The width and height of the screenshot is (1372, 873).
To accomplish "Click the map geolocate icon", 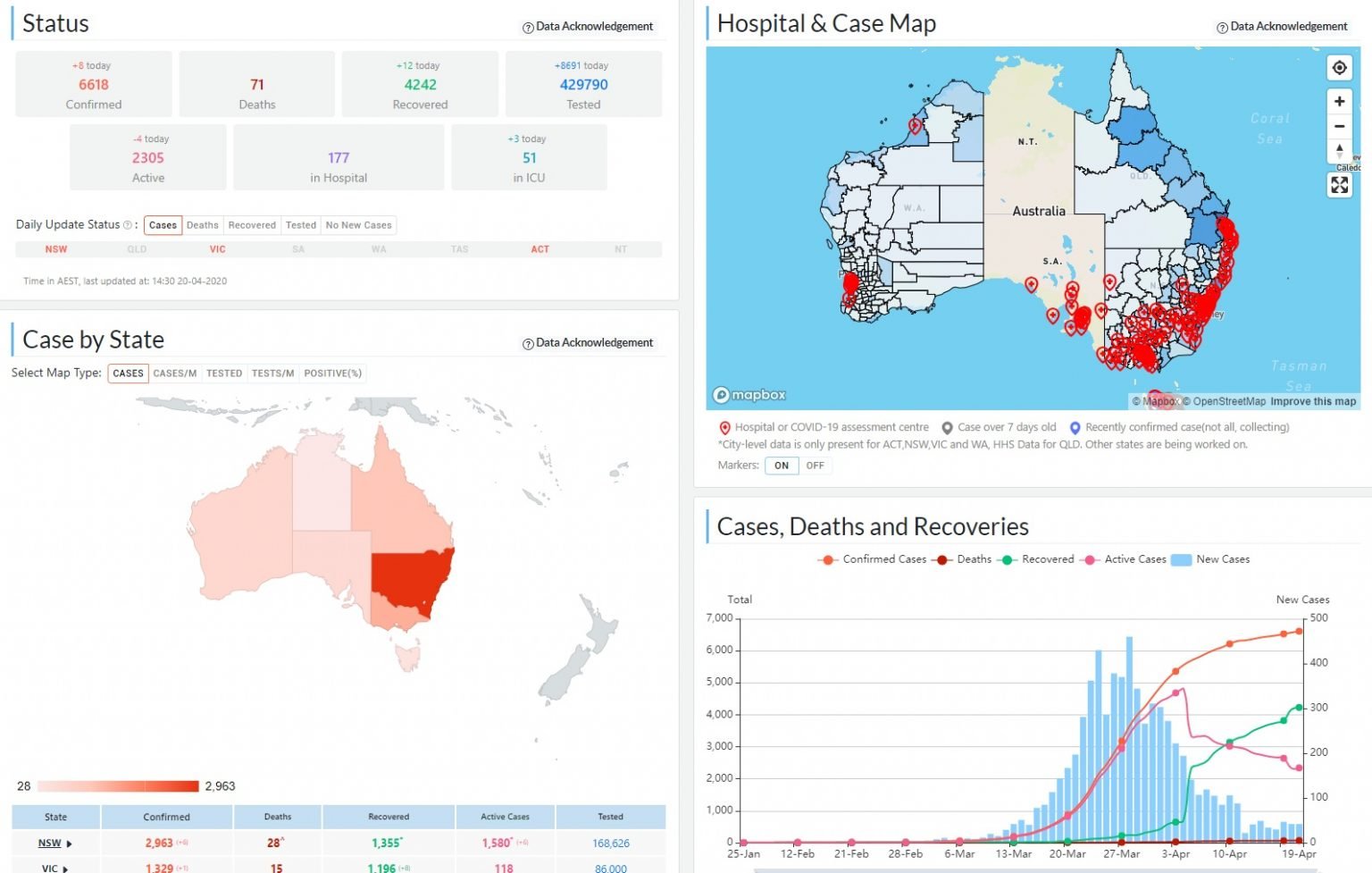I will (x=1339, y=68).
